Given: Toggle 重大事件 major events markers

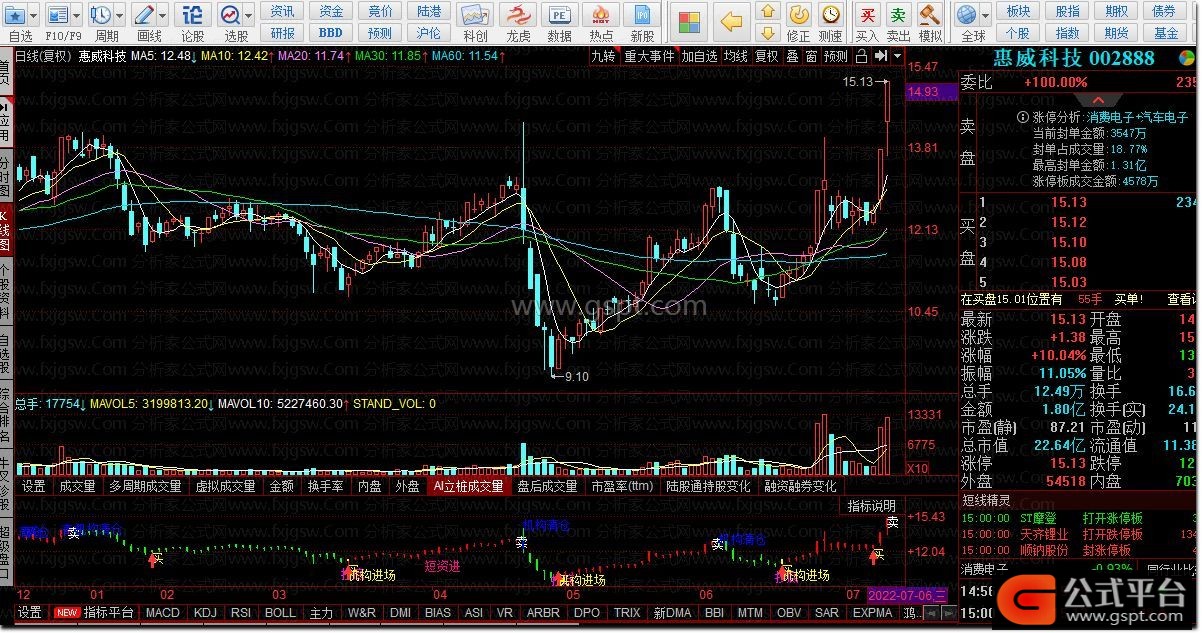Looking at the screenshot, I should (x=649, y=56).
